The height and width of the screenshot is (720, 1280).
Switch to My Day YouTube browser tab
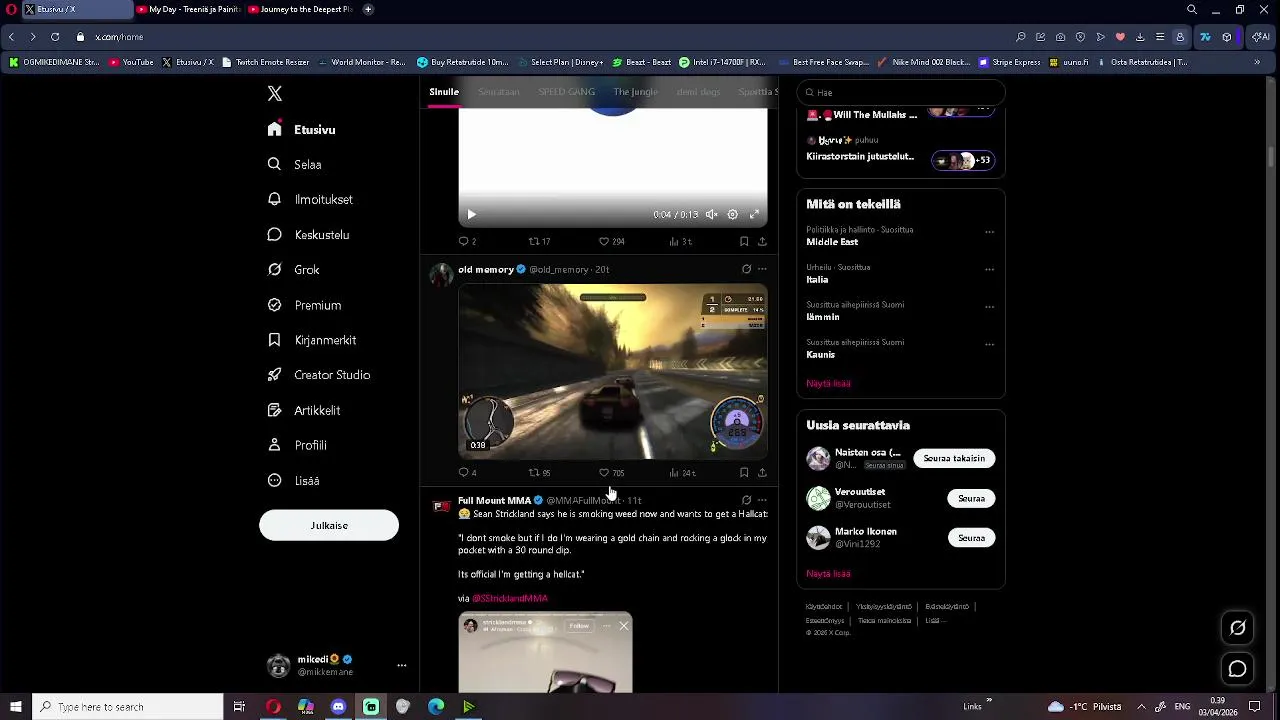tap(187, 9)
